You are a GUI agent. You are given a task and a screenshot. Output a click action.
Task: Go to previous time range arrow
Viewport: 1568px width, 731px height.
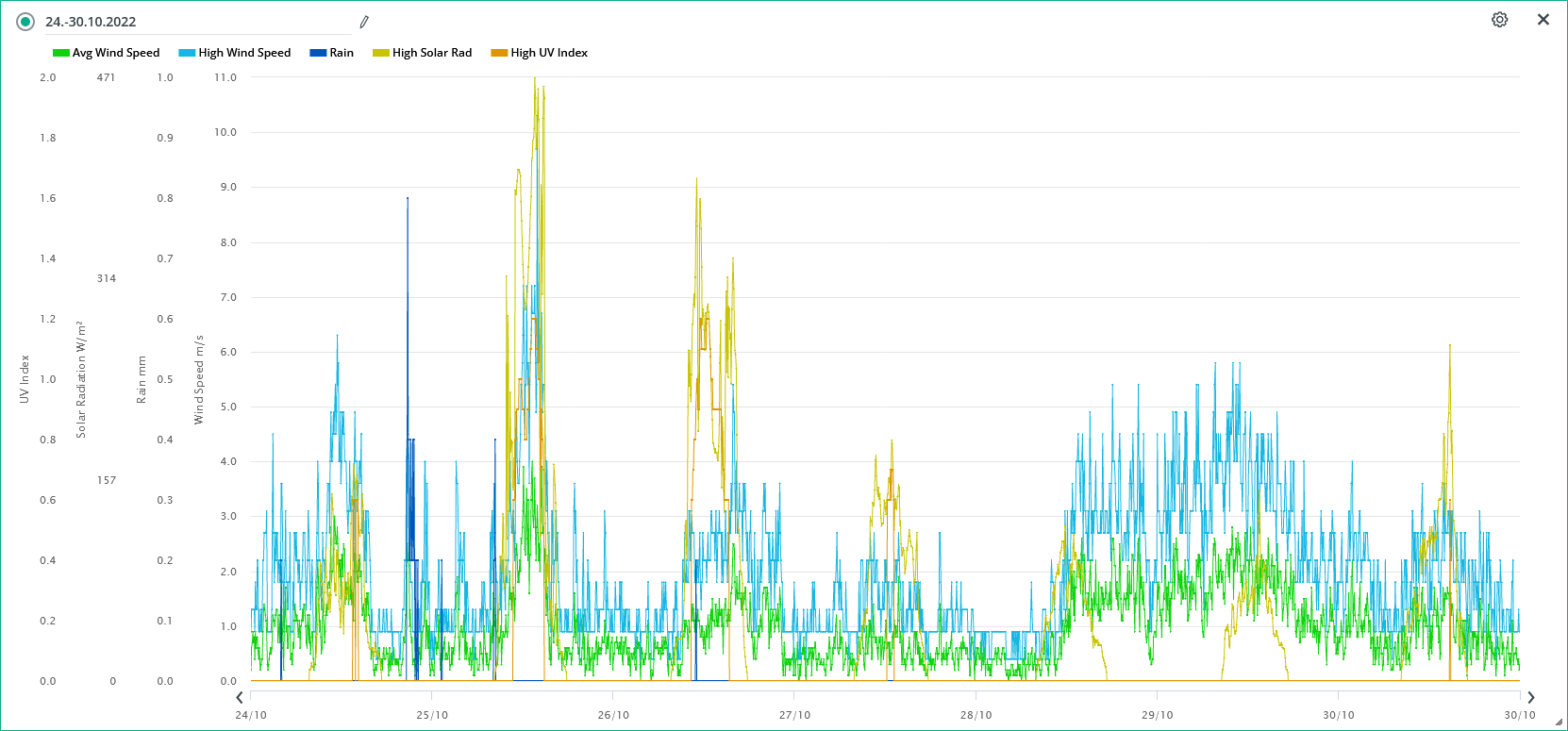click(240, 697)
